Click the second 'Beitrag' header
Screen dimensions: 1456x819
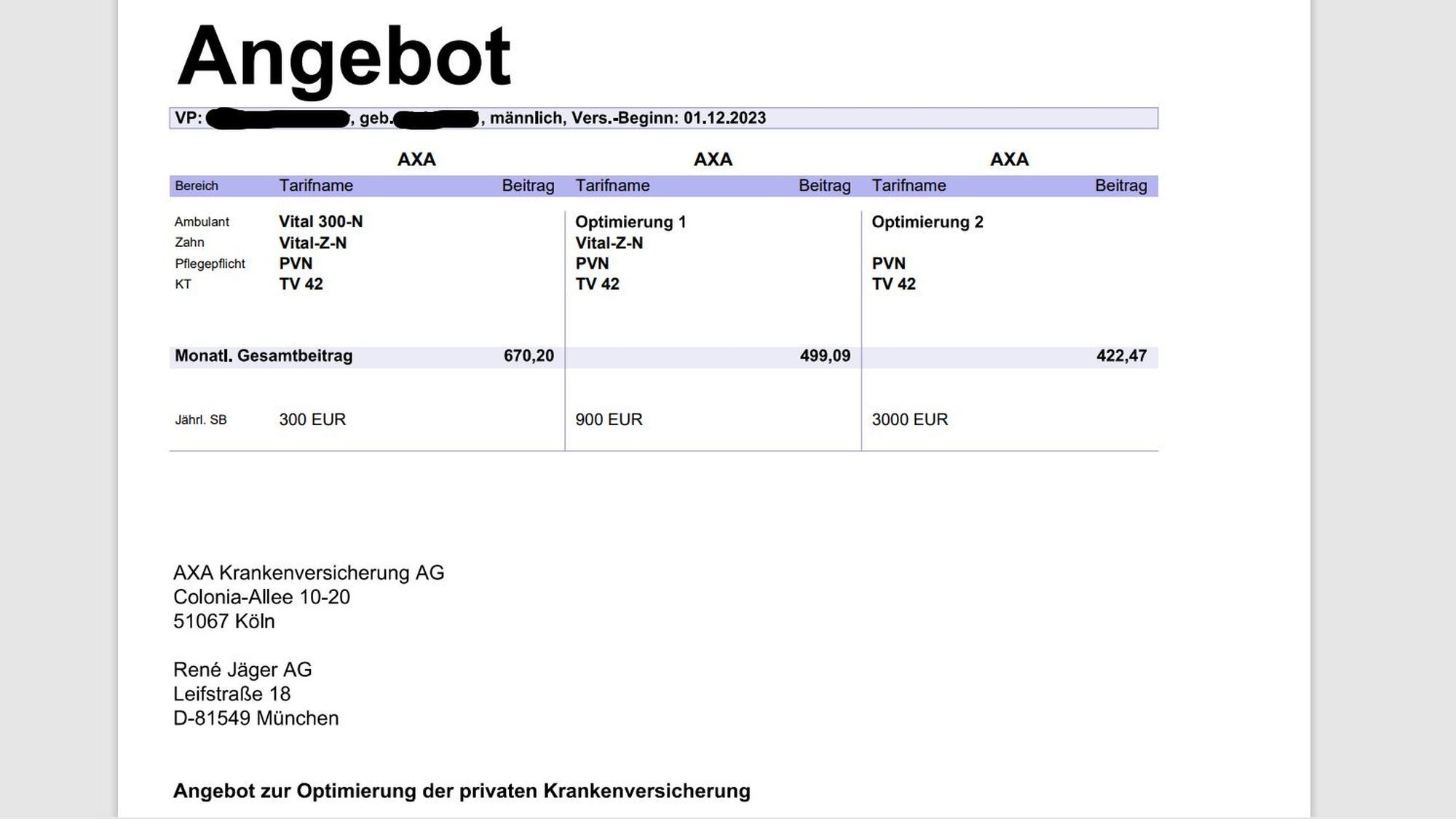click(824, 186)
